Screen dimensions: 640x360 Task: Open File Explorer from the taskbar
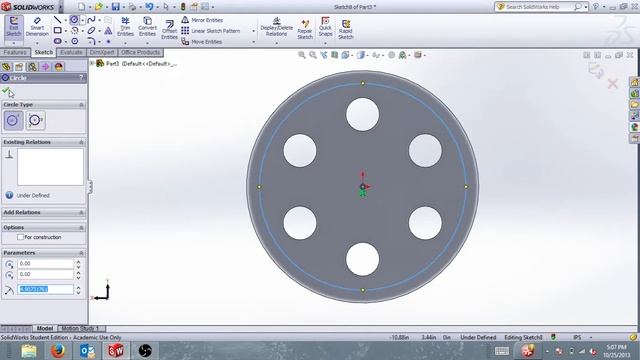pyautogui.click(x=29, y=351)
